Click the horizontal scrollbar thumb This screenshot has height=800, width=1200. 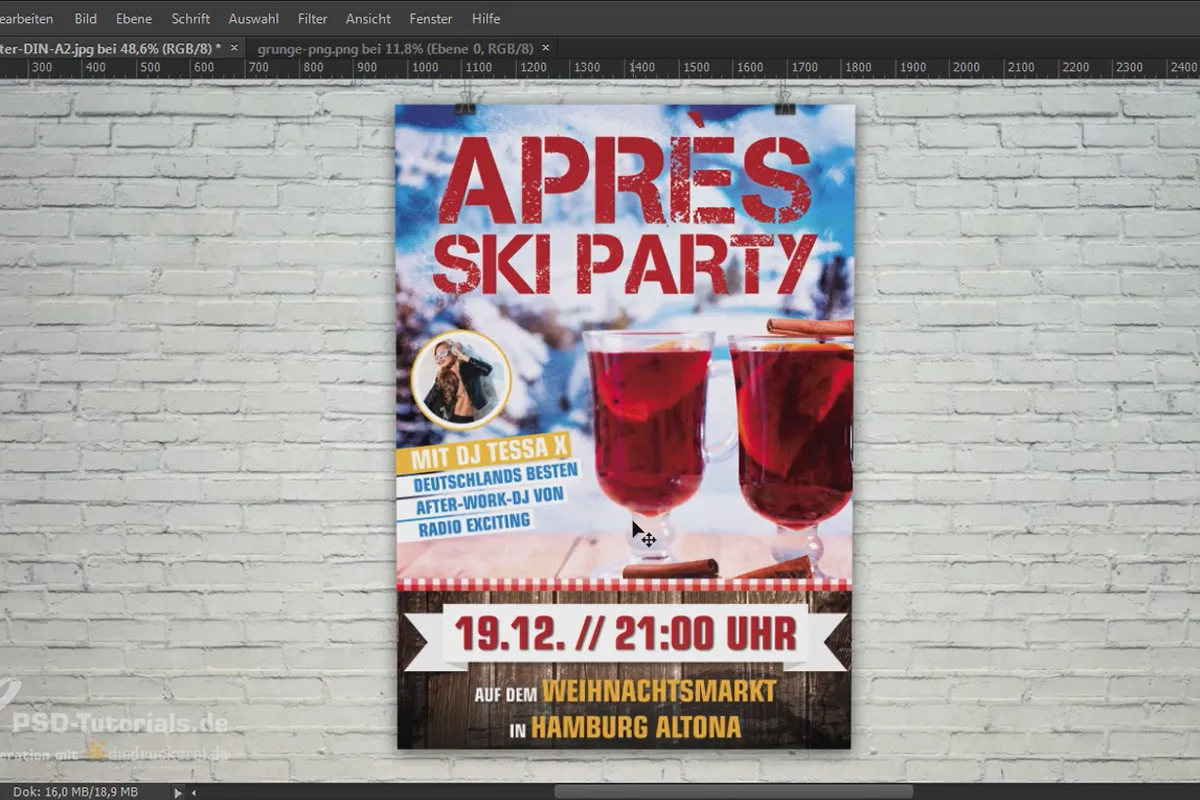tap(733, 792)
